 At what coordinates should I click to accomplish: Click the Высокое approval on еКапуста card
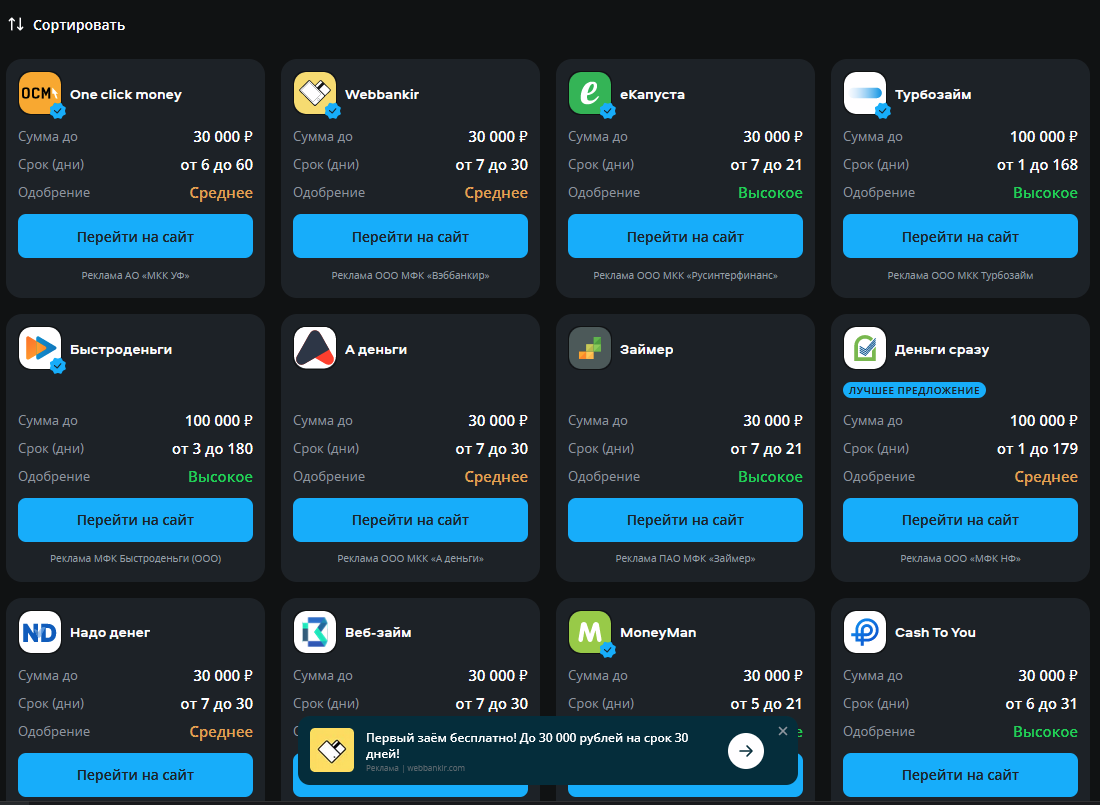(x=770, y=193)
